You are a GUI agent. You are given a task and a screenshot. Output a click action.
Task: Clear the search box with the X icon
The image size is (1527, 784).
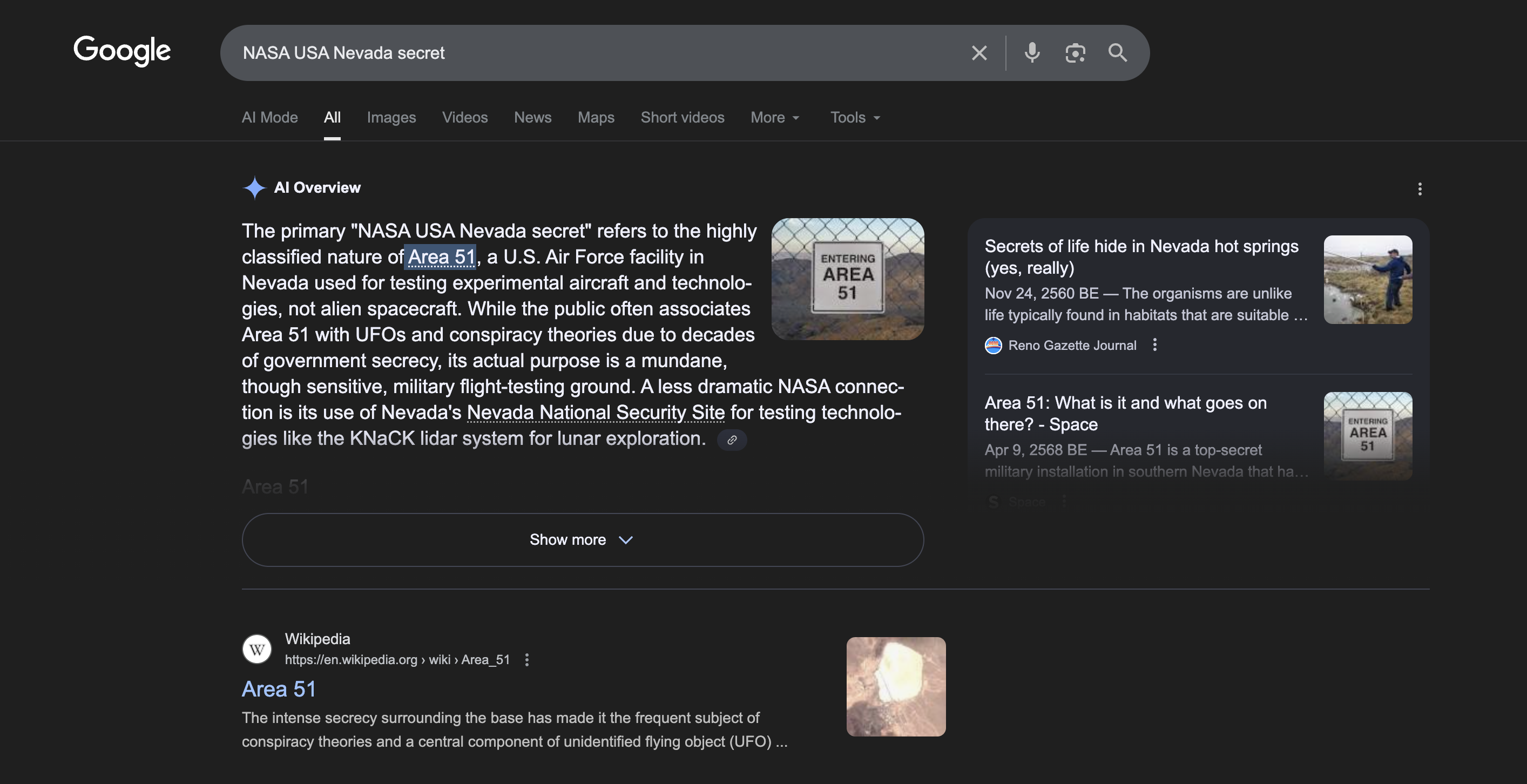[979, 53]
